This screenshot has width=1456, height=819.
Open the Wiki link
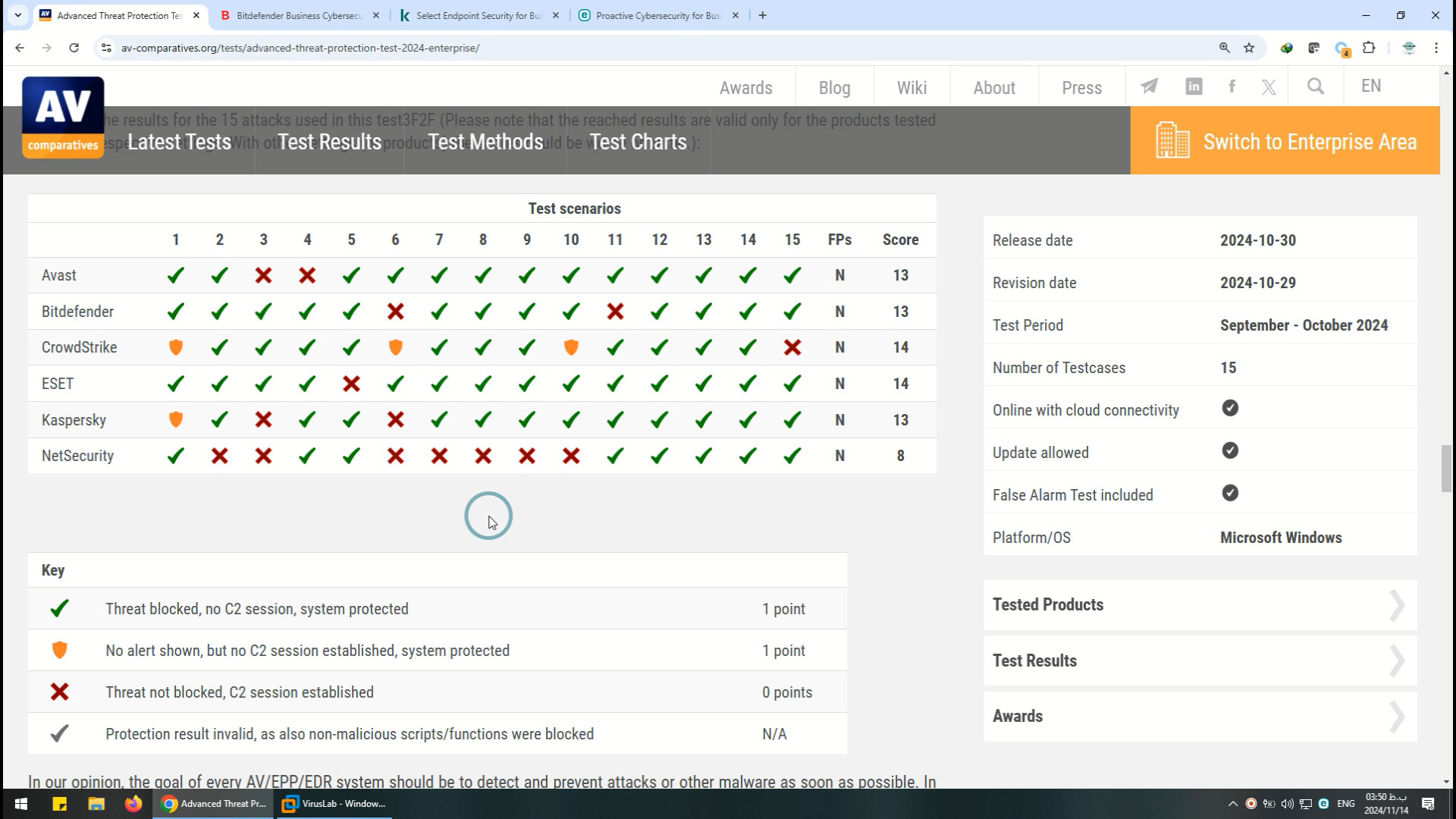pos(912,87)
